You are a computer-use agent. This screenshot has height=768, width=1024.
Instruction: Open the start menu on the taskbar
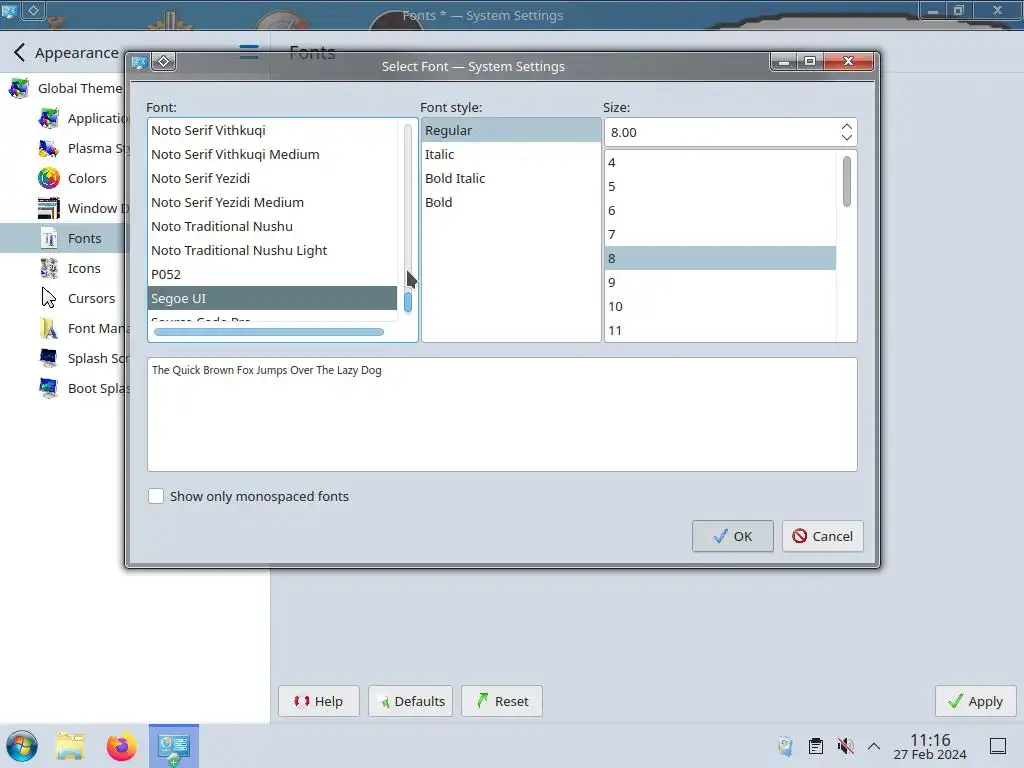point(22,746)
